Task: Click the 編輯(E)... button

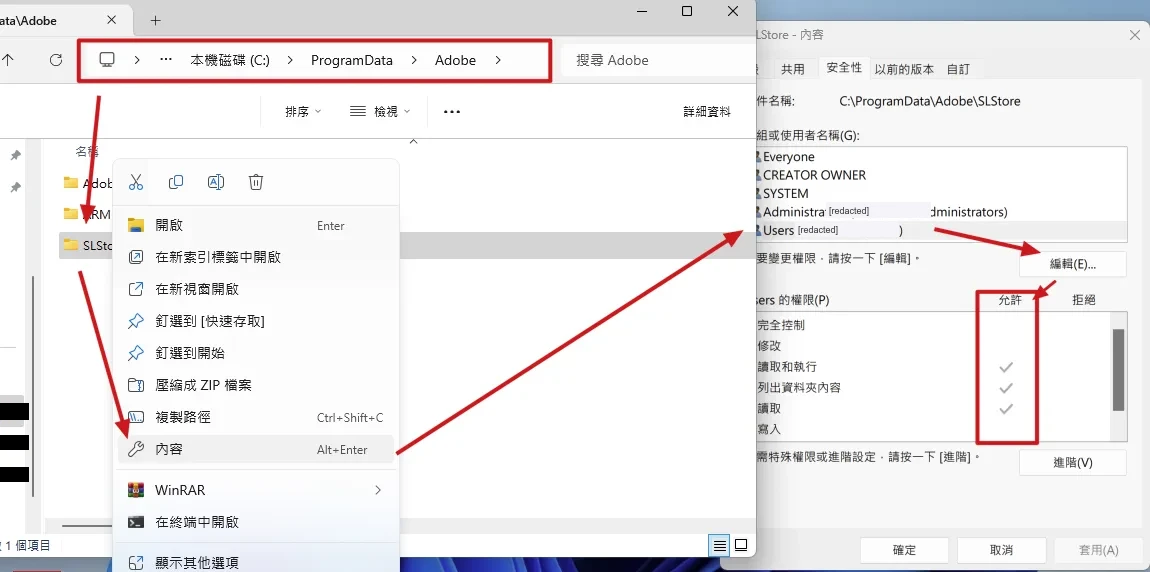Action: point(1072,264)
